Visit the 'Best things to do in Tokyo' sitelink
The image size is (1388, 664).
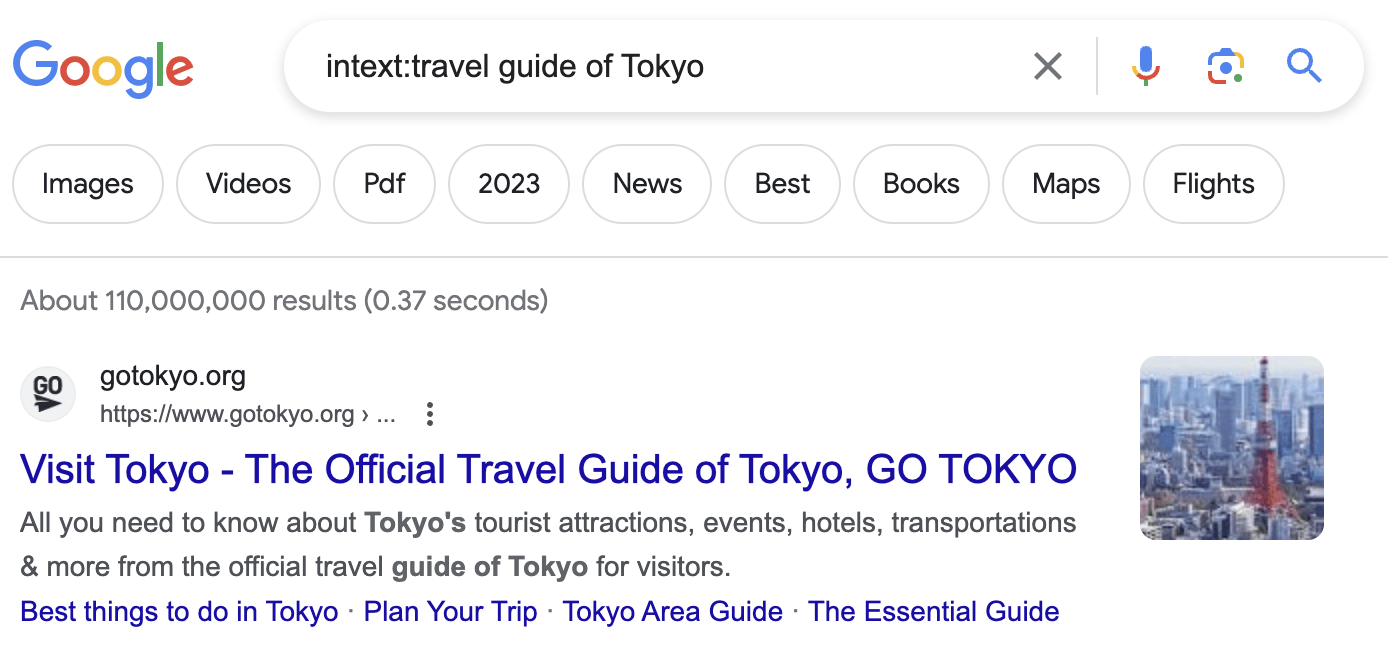pyautogui.click(x=178, y=611)
